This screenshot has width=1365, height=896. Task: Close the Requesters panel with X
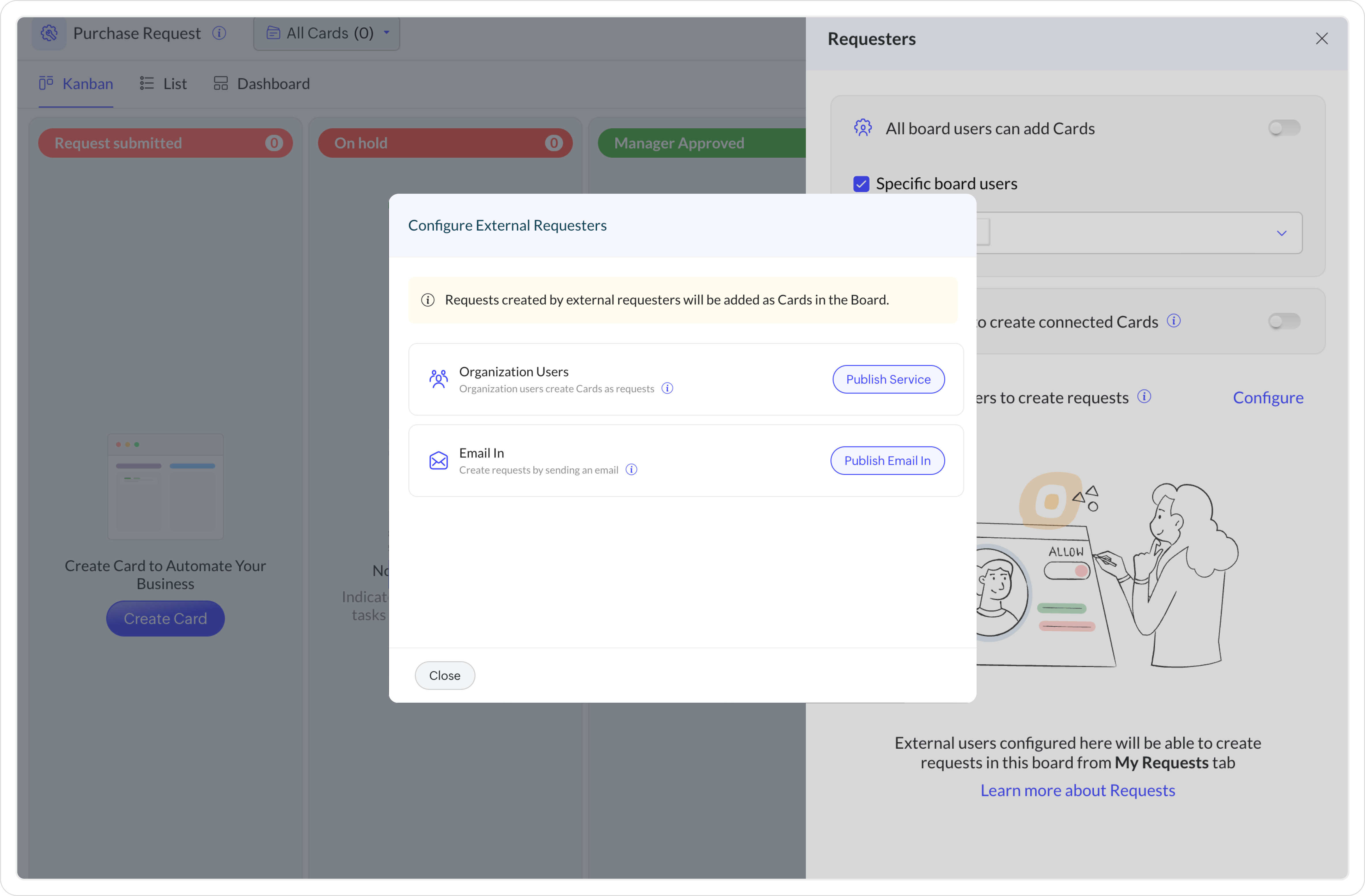pos(1321,38)
